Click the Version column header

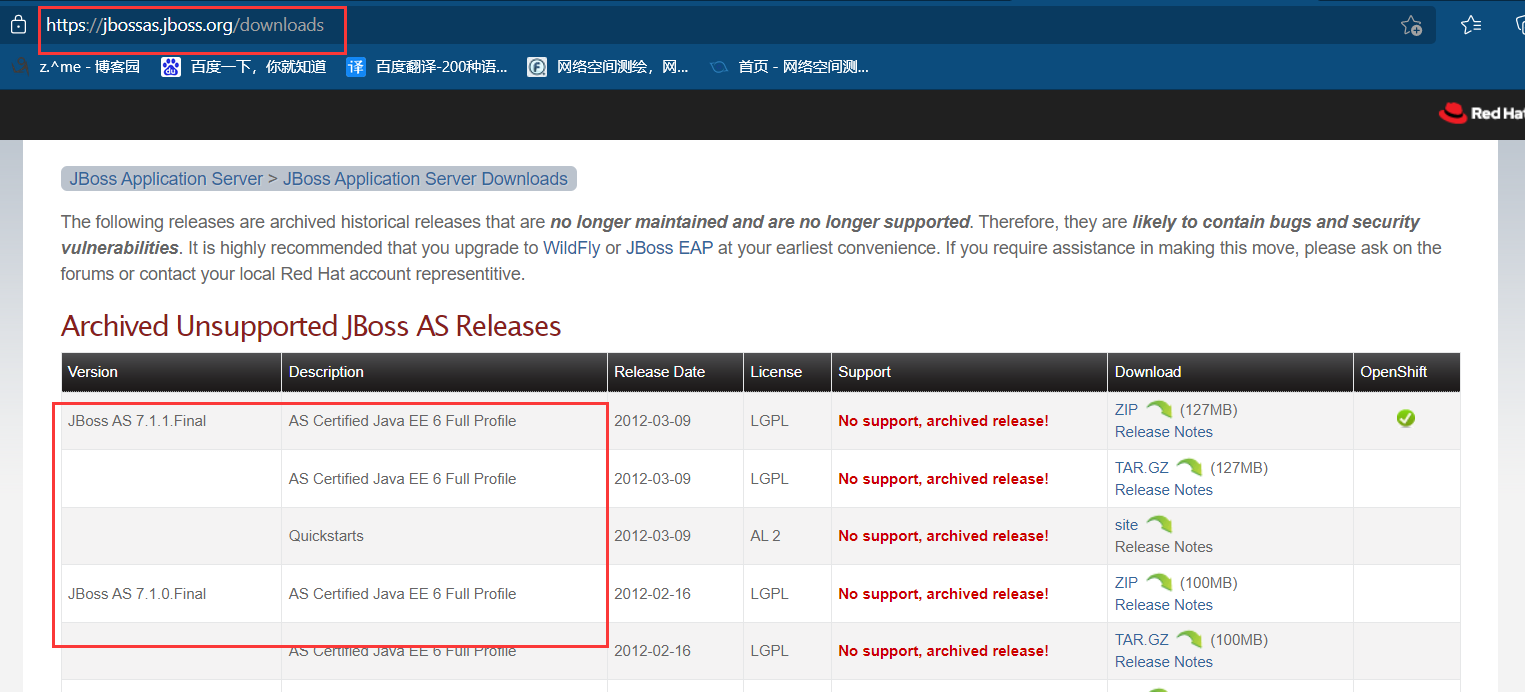click(171, 372)
